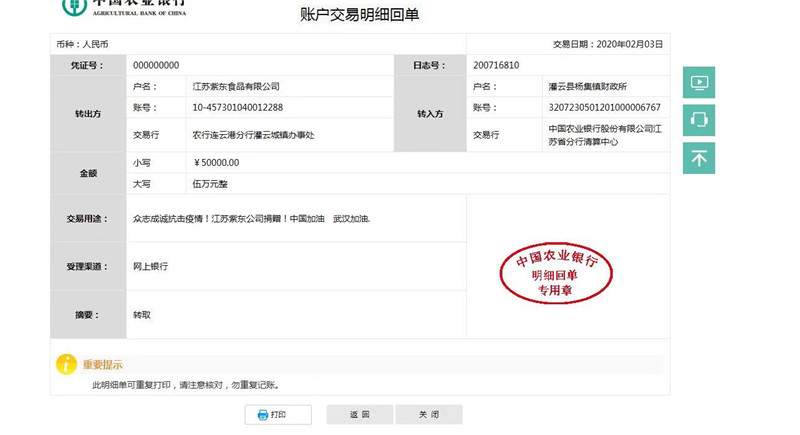Click the 受理渠道 label cell
800x435 pixels.
point(88,266)
